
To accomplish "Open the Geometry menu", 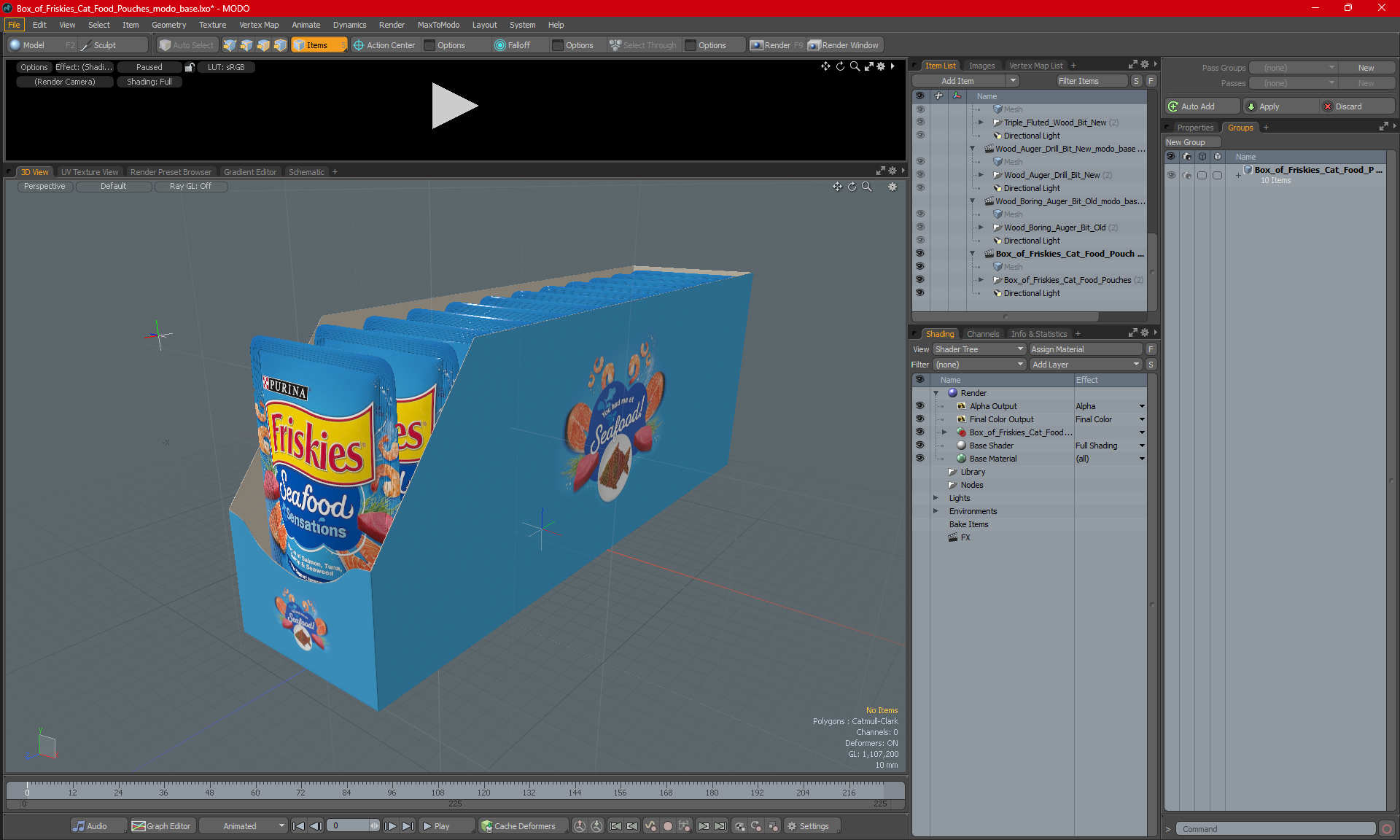I will click(168, 25).
